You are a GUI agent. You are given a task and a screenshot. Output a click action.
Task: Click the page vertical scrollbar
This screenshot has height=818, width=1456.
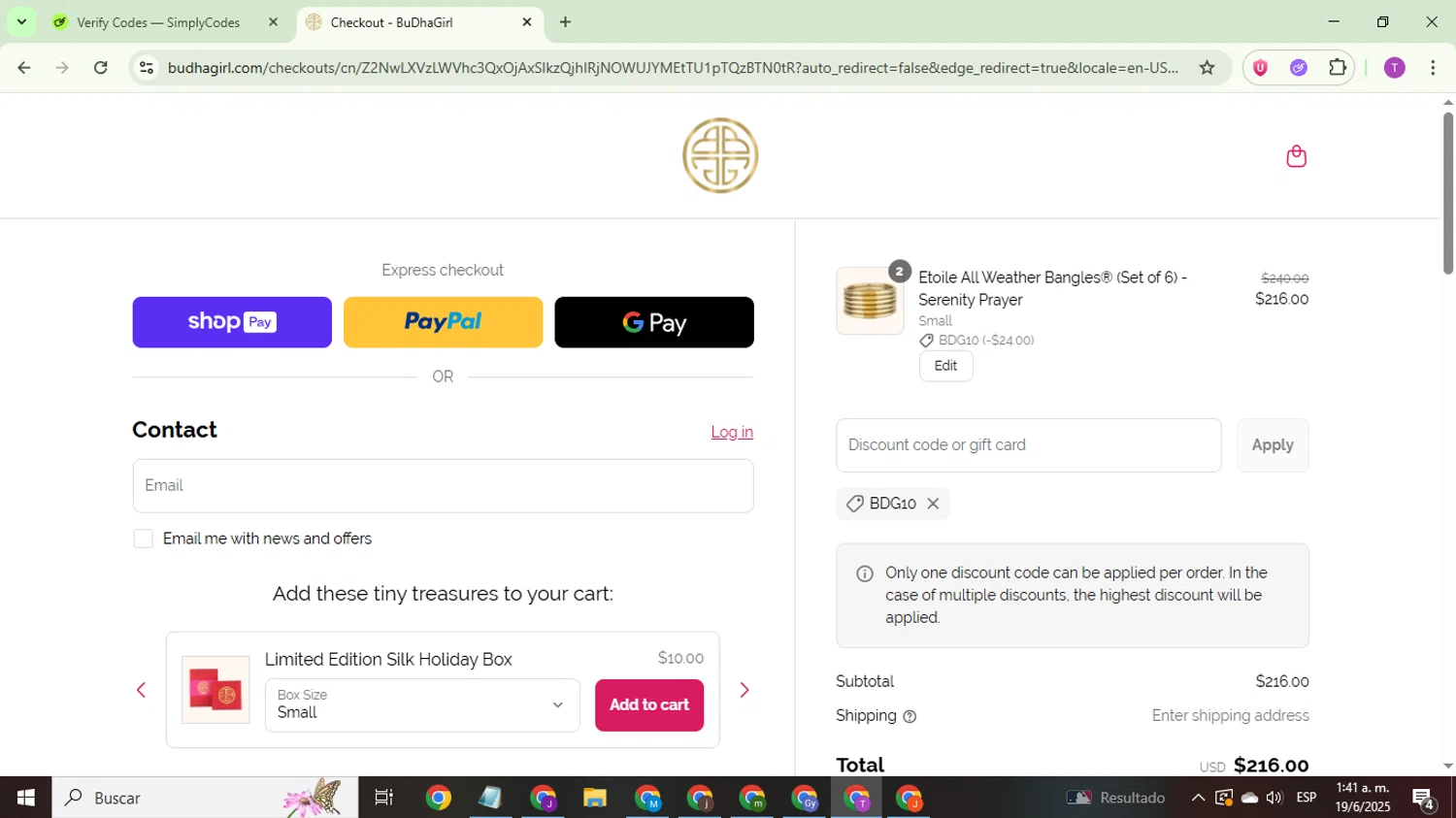point(1447,194)
